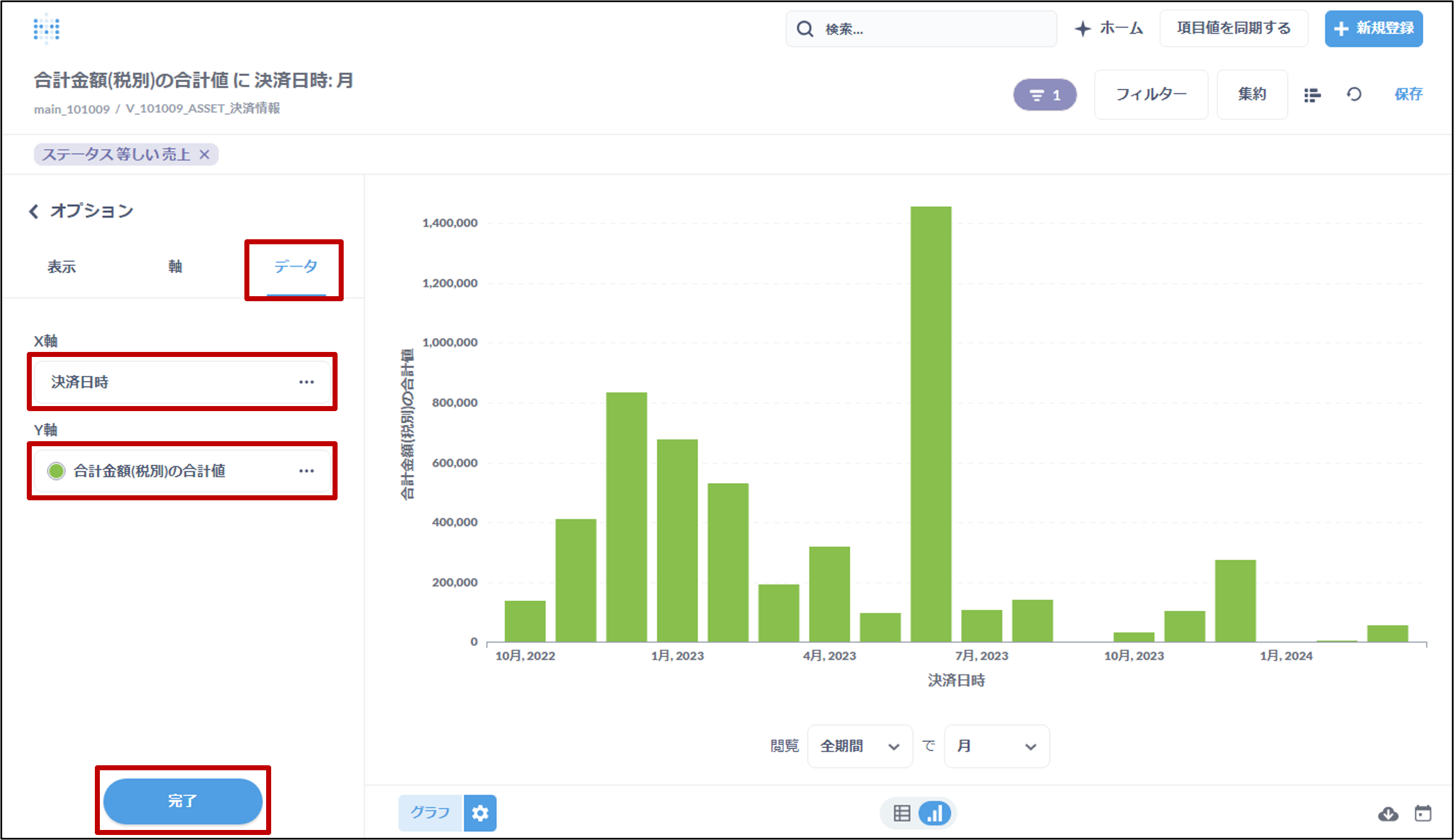Switch to table view toggle
This screenshot has height=840, width=1454.
tap(901, 813)
